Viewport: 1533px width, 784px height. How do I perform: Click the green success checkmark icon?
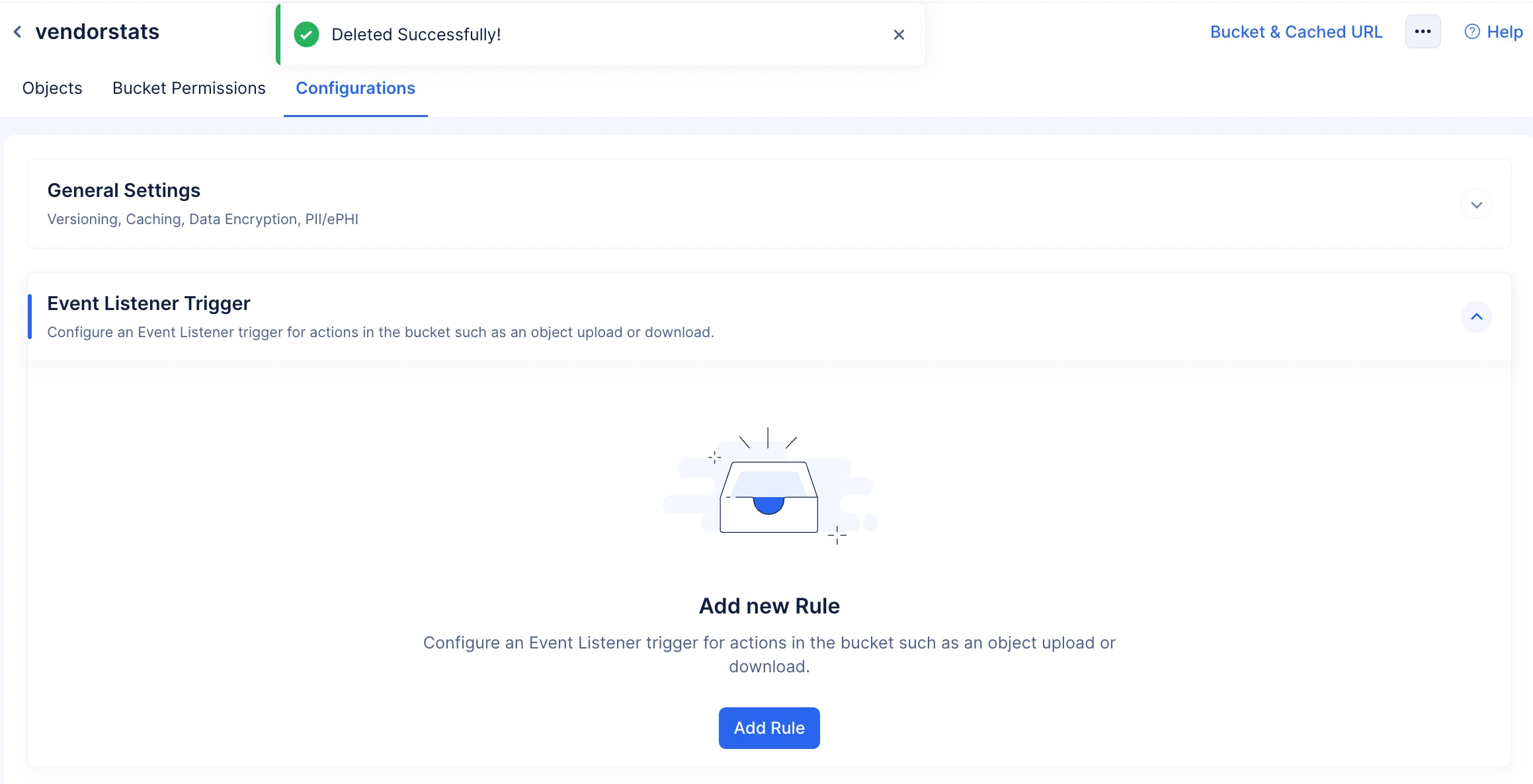pyautogui.click(x=306, y=34)
